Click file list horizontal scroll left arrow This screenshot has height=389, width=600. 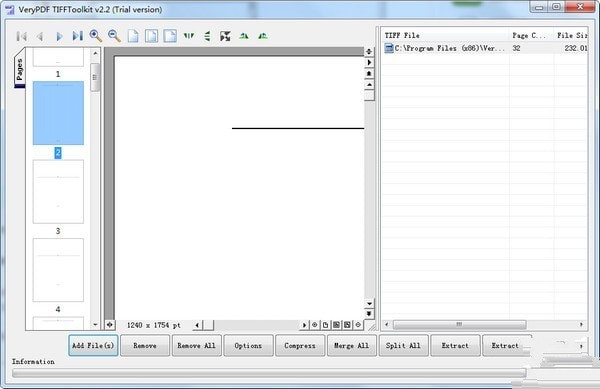point(386,324)
